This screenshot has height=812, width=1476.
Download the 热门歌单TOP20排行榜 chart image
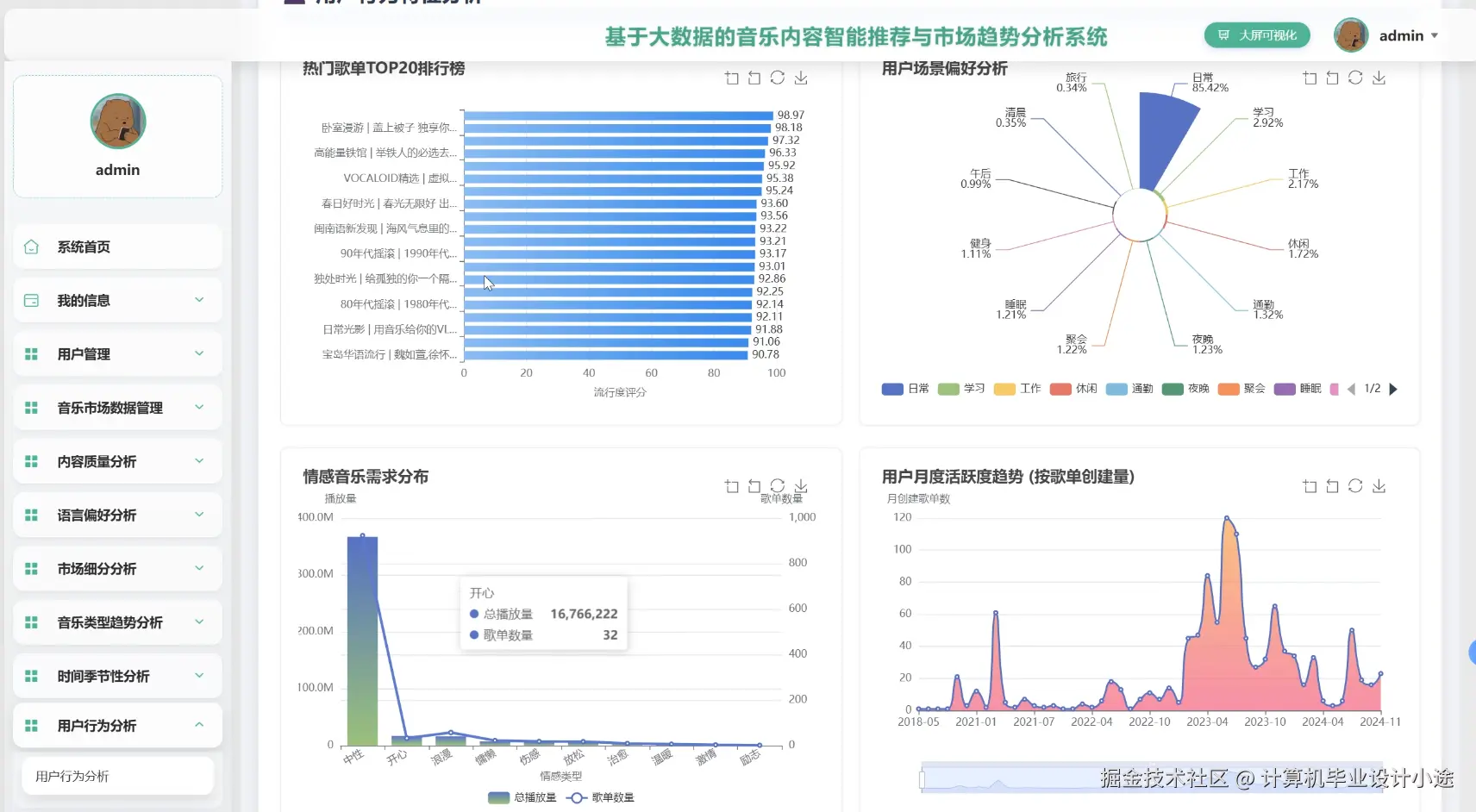coord(801,78)
